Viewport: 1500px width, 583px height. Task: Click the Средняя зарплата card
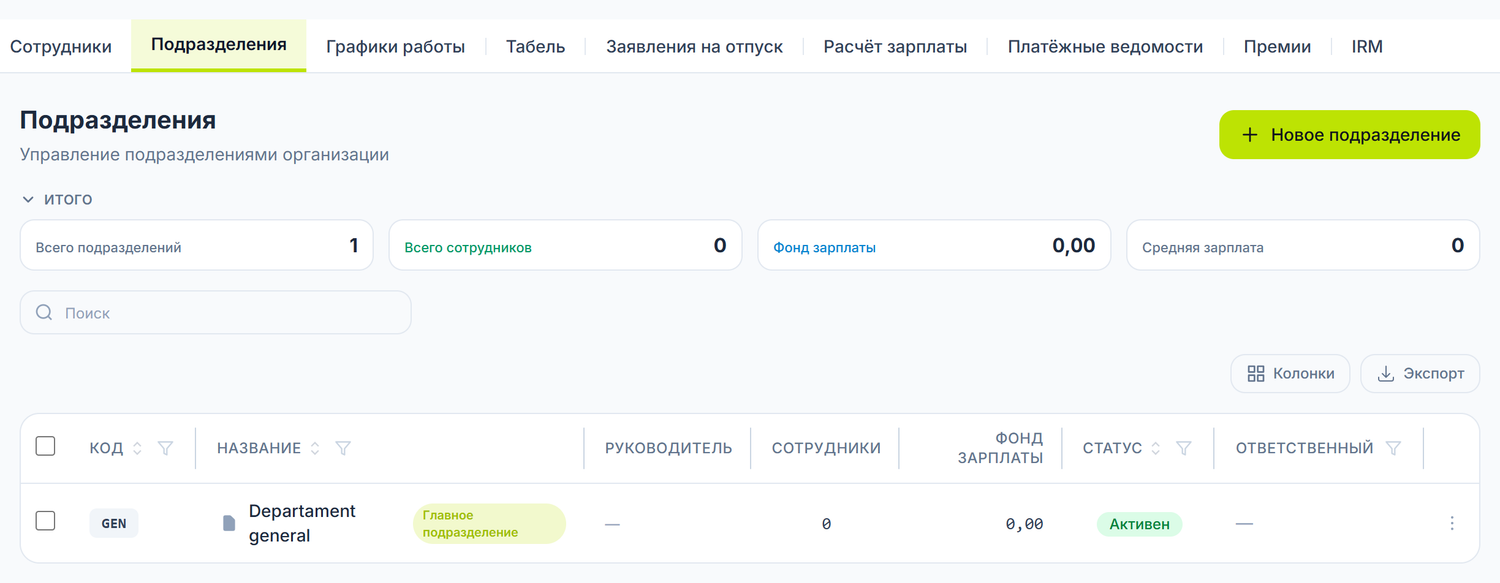1303,246
